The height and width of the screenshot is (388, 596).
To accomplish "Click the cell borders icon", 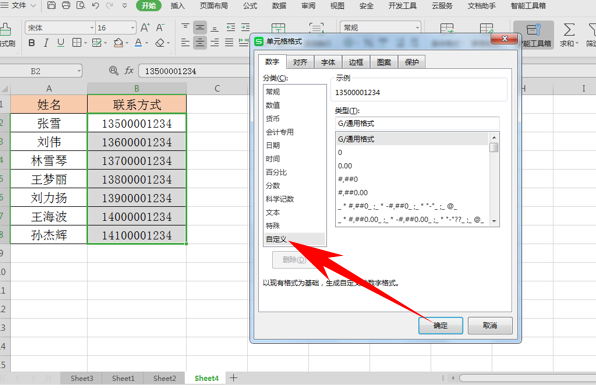I will (76, 43).
